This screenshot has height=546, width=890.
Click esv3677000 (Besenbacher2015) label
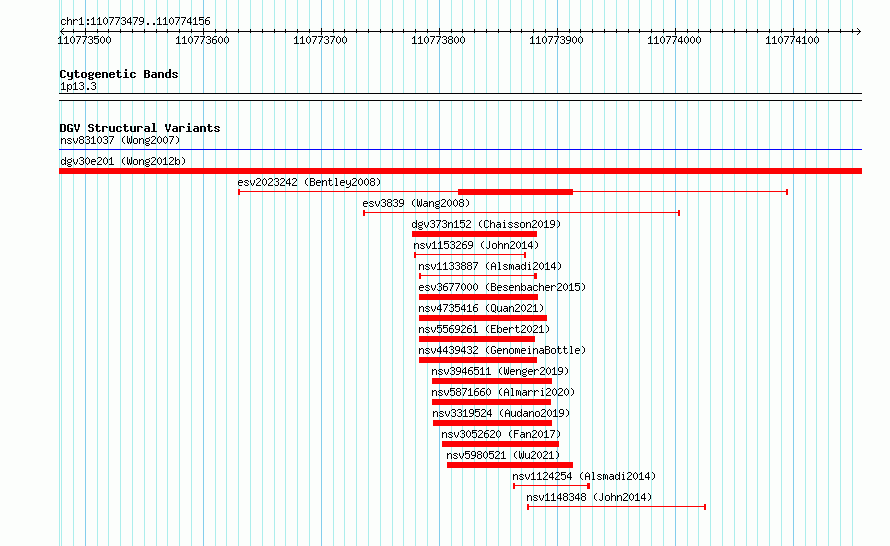tap(502, 287)
